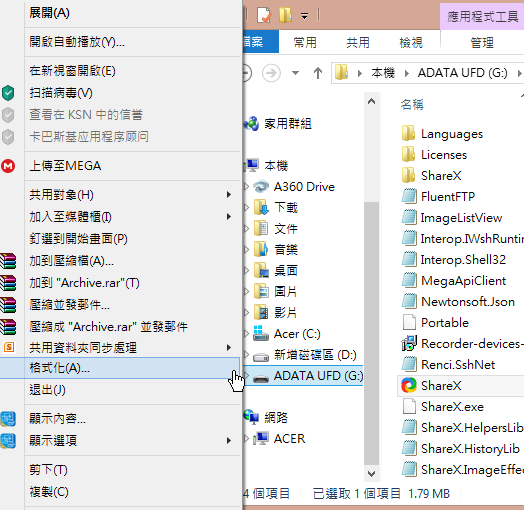Click the Kaspersky scan virus shield icon
This screenshot has height=510, width=524.
point(8,93)
